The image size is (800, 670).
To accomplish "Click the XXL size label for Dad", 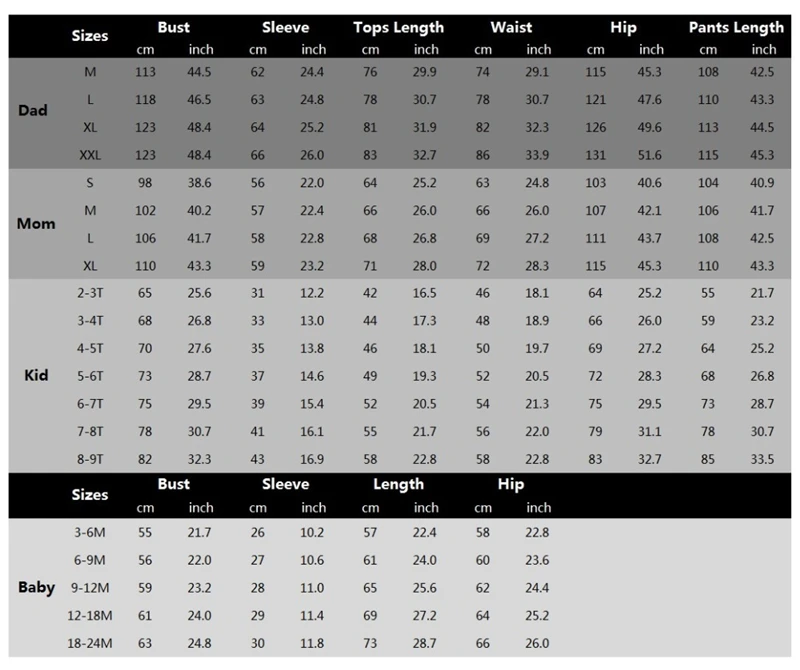I will tap(91, 155).
